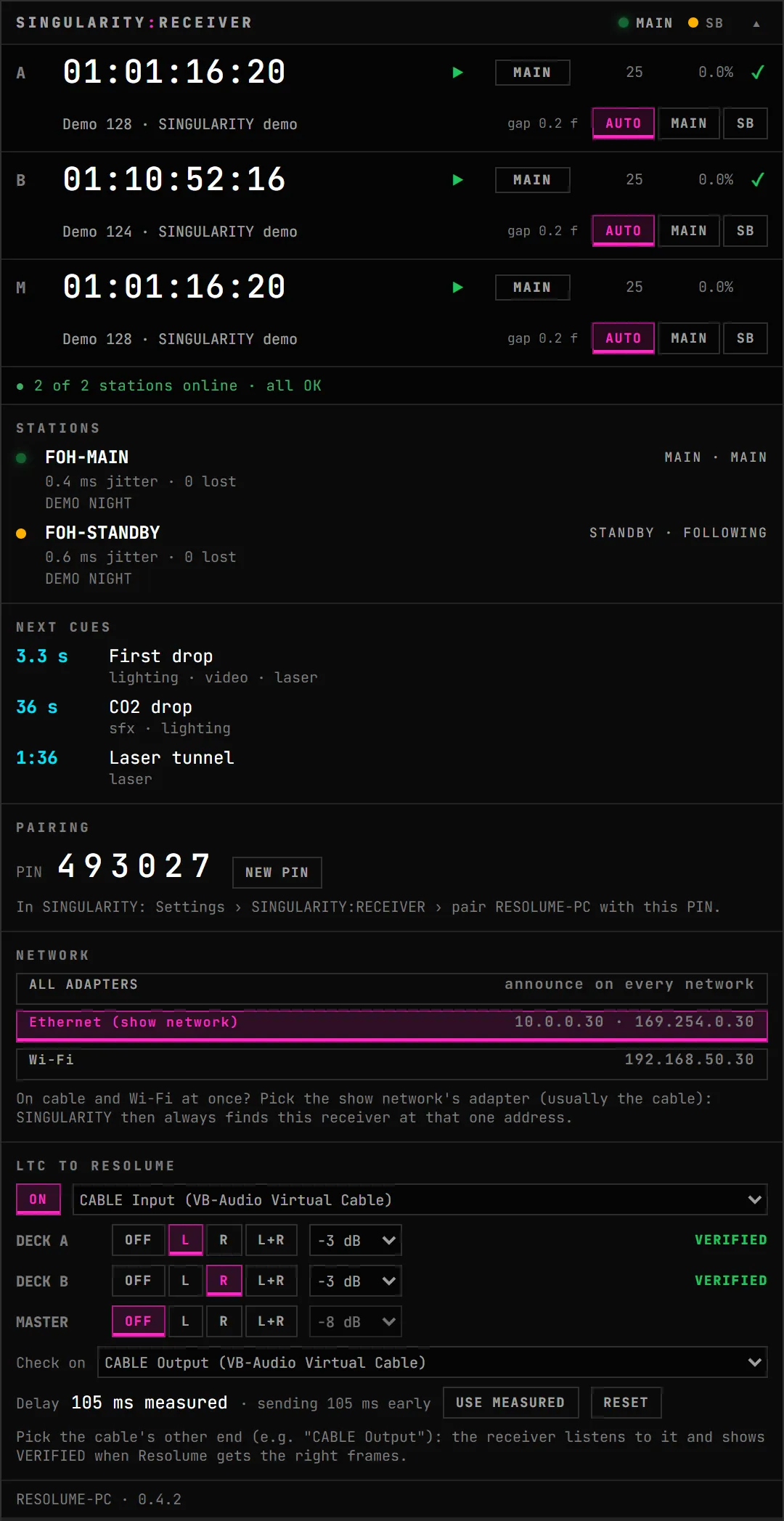Set DECK A LTC channel to OFF
Viewport: 784px width, 1521px height.
point(138,1240)
